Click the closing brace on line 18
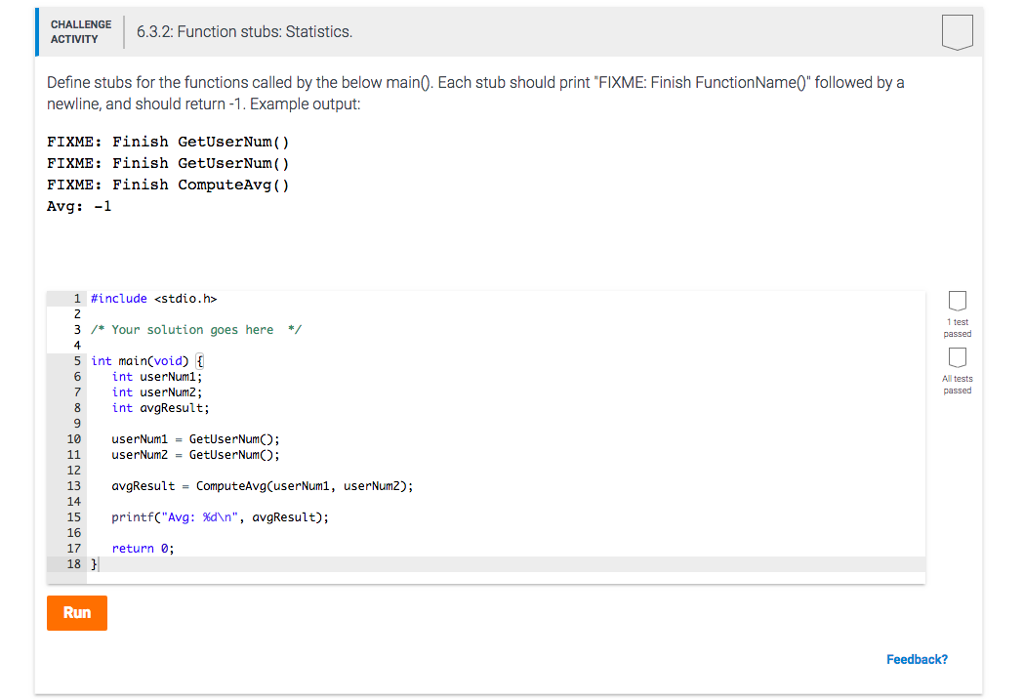The height and width of the screenshot is (700, 1024). coord(92,563)
